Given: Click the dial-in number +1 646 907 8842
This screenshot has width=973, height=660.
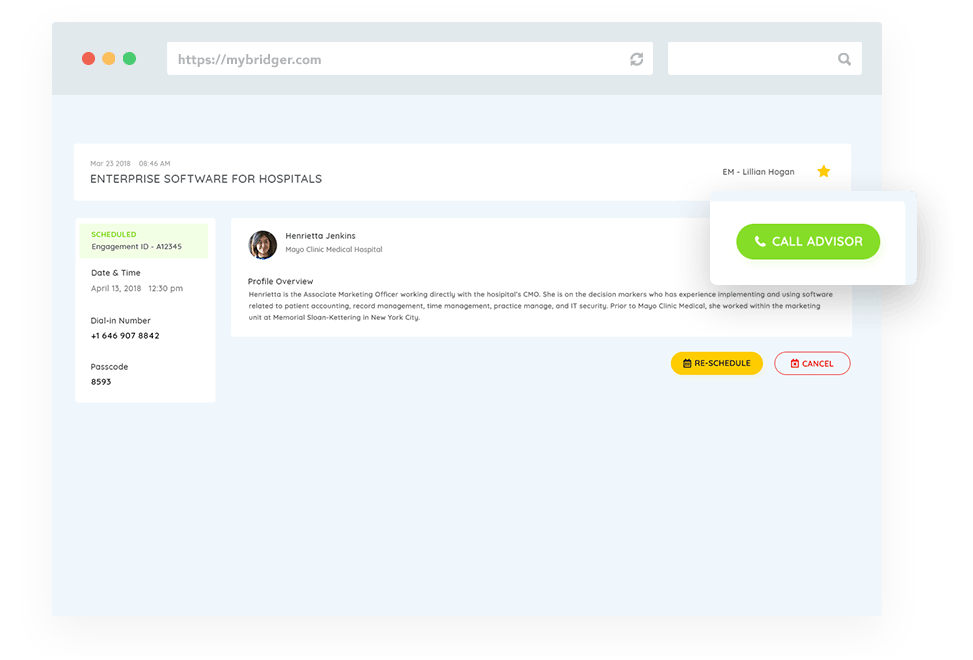Looking at the screenshot, I should point(125,336).
